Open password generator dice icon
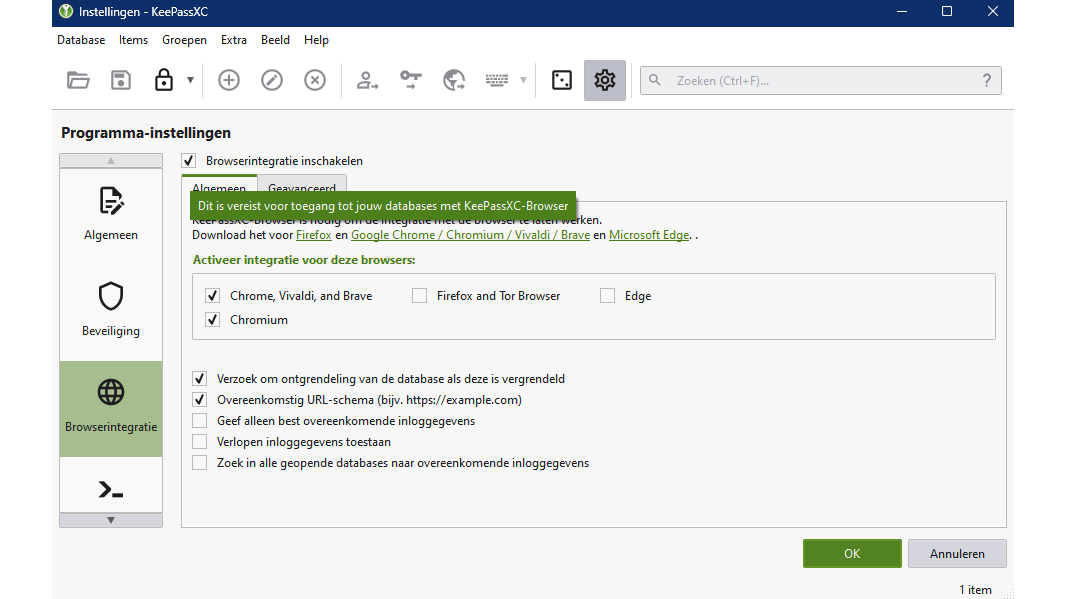 pos(562,80)
